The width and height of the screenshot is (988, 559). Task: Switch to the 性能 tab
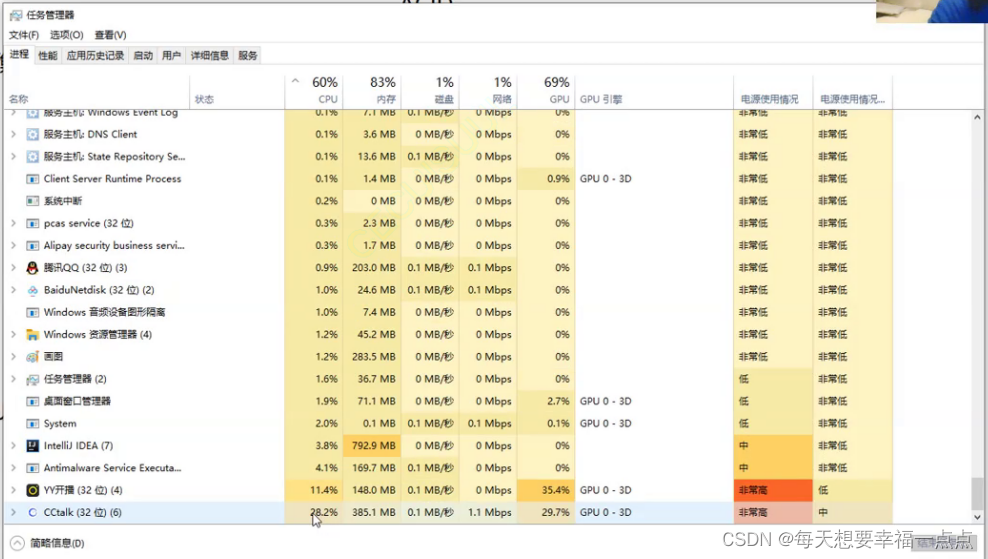point(48,55)
